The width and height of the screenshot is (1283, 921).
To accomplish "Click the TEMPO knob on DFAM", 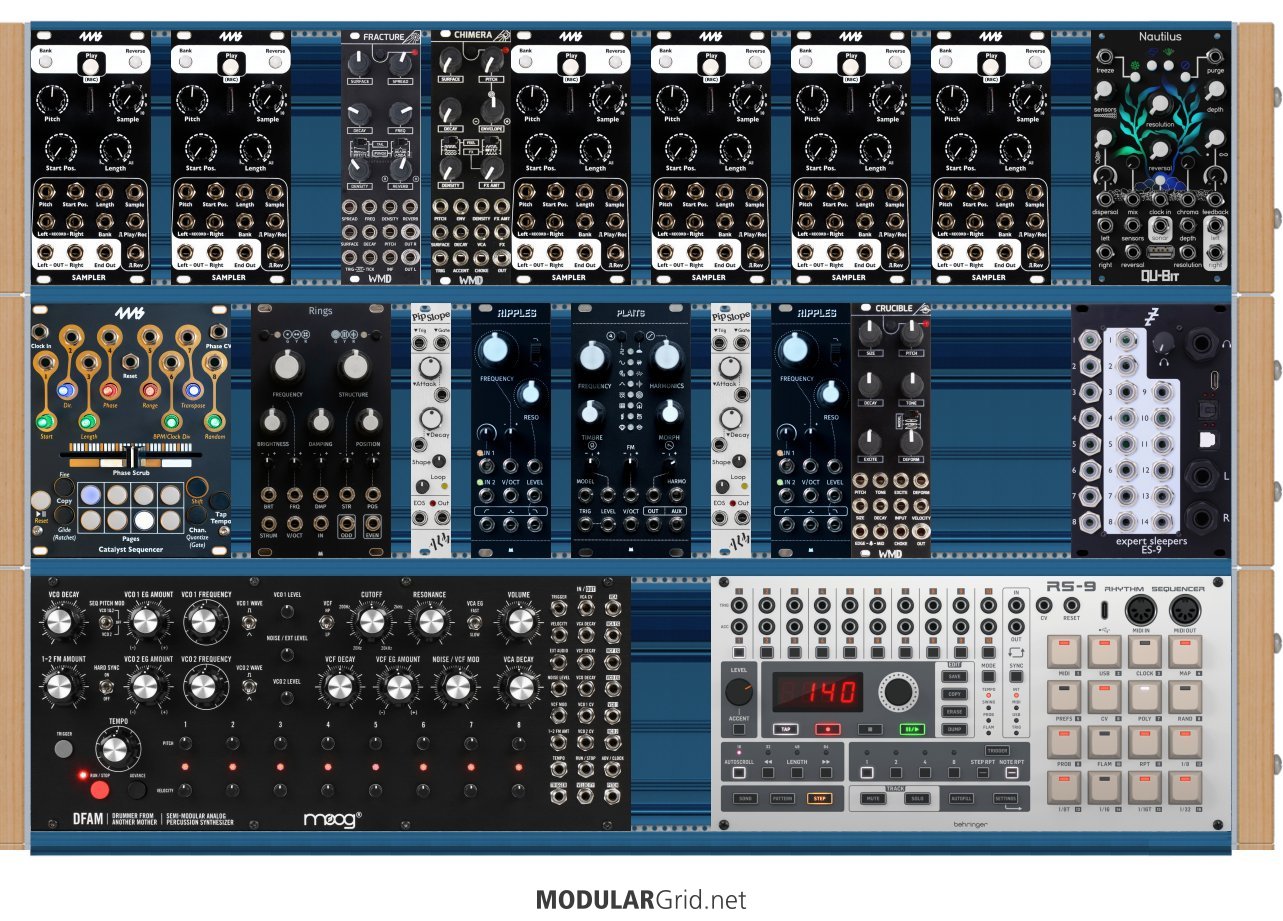I will (x=115, y=750).
